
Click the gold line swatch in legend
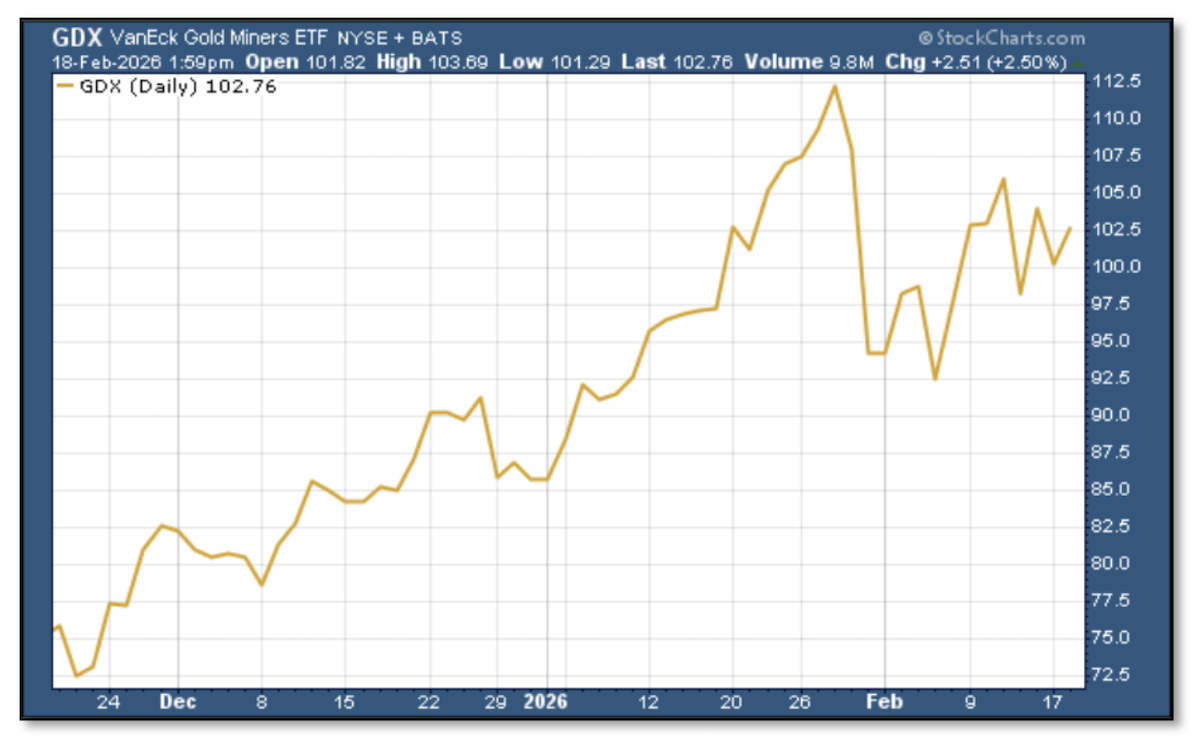(x=65, y=87)
